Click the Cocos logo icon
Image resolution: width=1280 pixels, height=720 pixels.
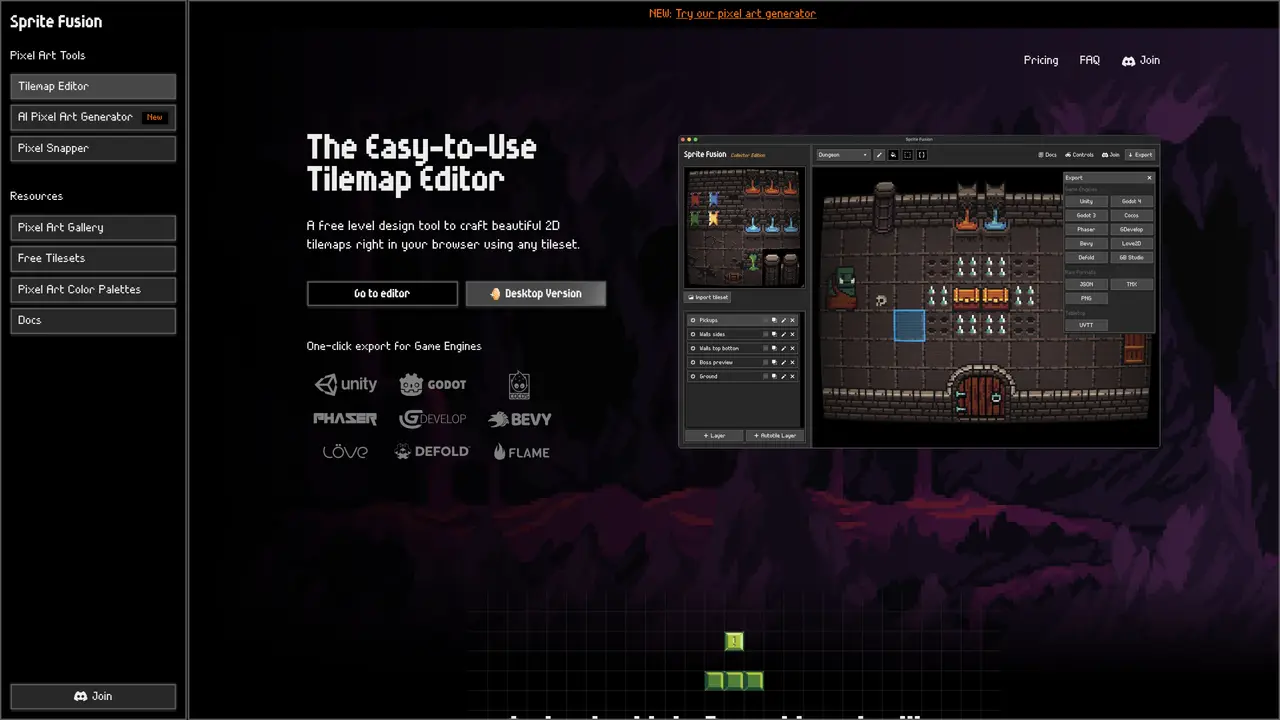pyautogui.click(x=519, y=385)
